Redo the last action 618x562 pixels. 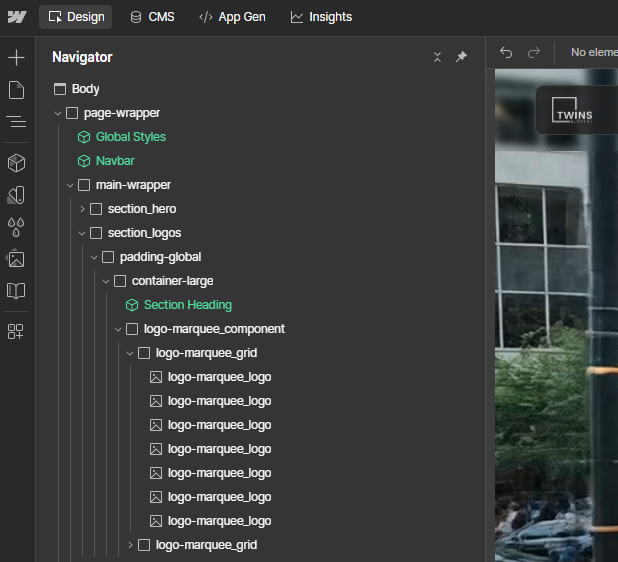[x=534, y=52]
